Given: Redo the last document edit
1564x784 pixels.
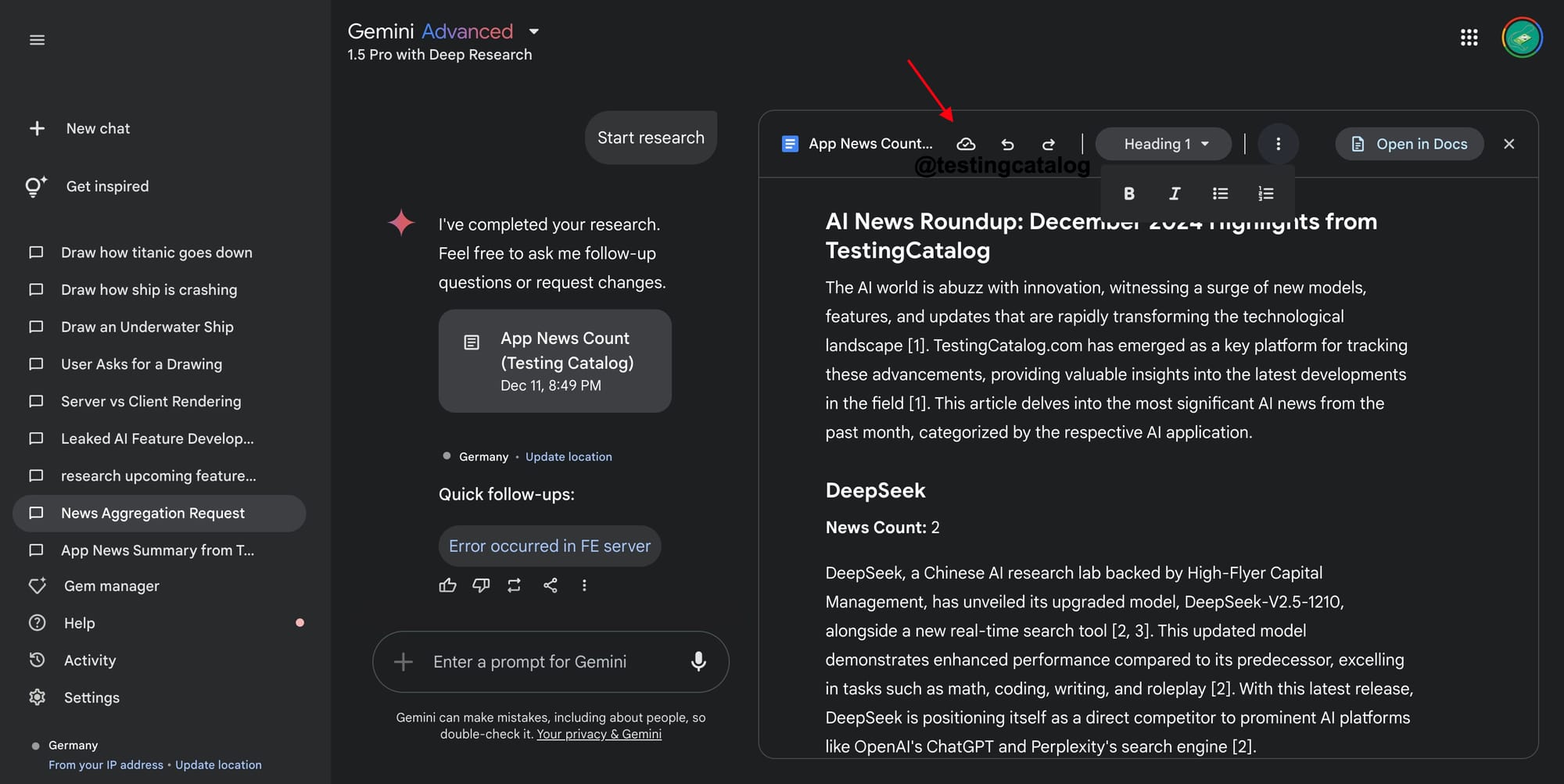Looking at the screenshot, I should [x=1049, y=144].
